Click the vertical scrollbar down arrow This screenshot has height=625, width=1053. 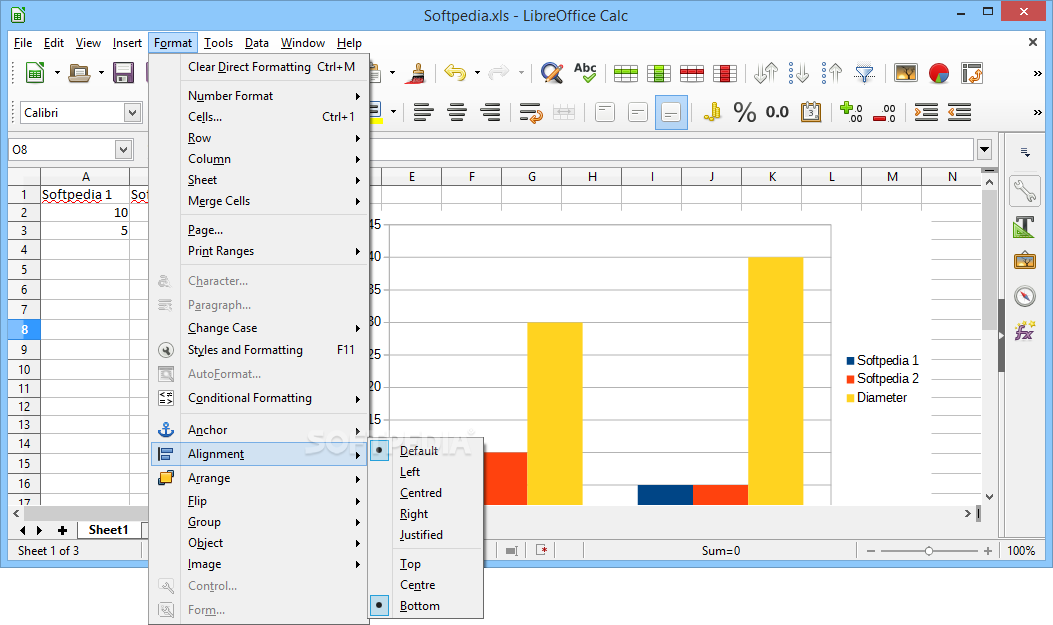pyautogui.click(x=989, y=497)
